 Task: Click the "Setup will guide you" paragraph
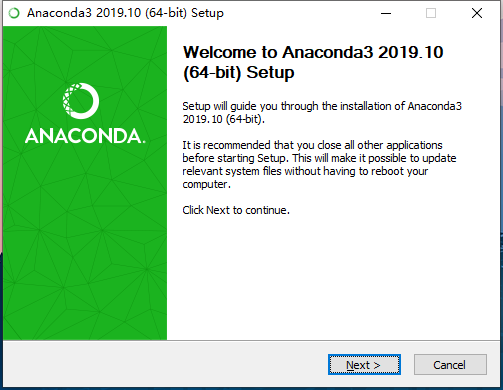point(322,113)
